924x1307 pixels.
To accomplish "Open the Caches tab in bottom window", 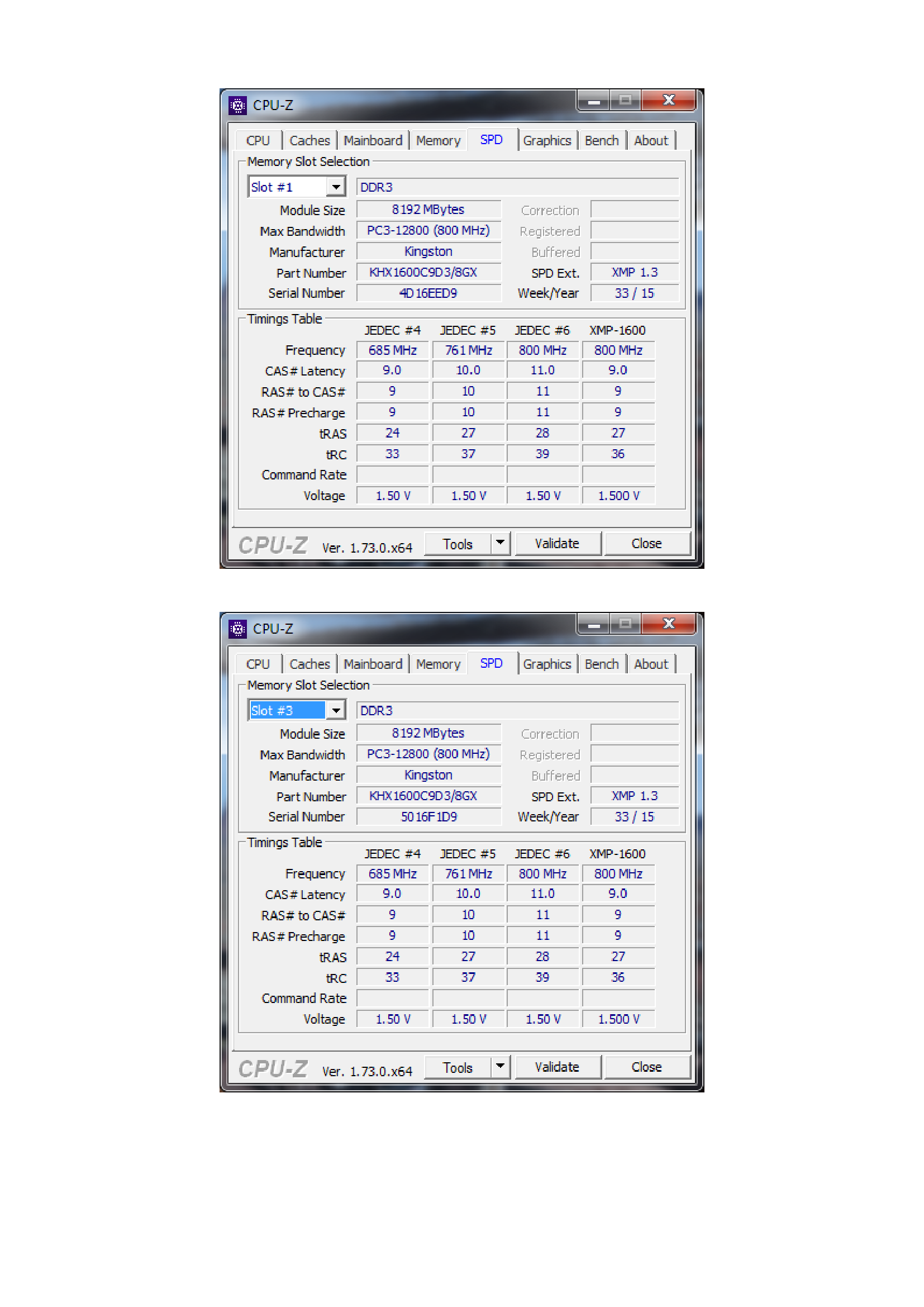I will (309, 664).
